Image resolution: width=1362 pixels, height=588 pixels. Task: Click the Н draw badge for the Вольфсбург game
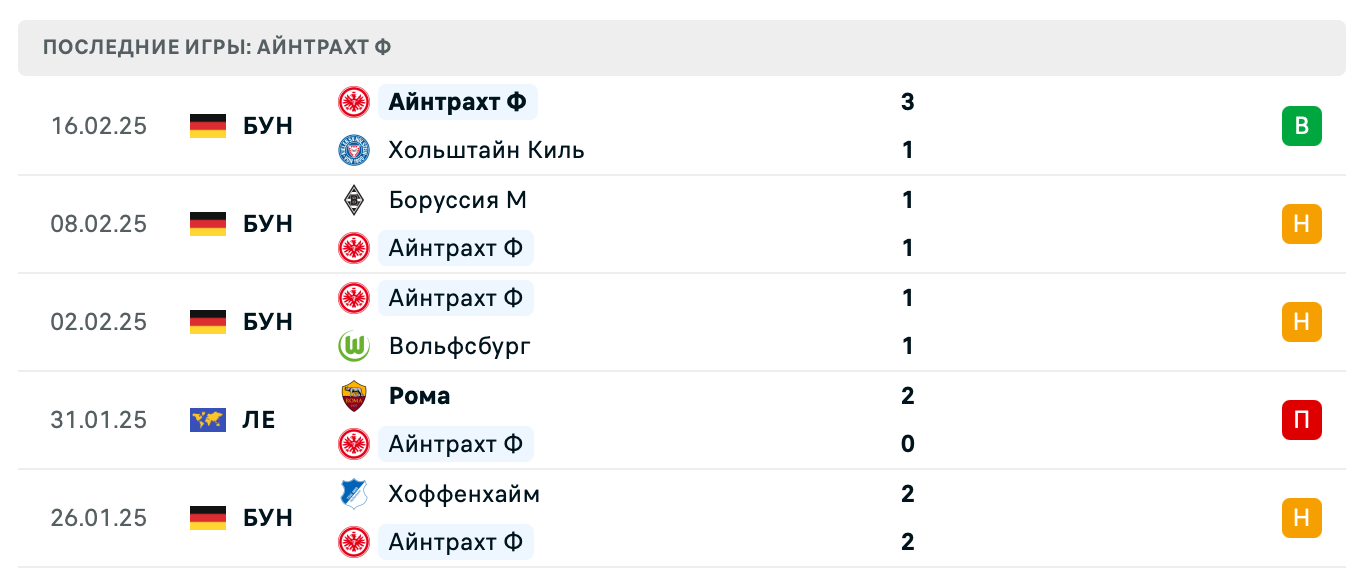click(x=1301, y=322)
